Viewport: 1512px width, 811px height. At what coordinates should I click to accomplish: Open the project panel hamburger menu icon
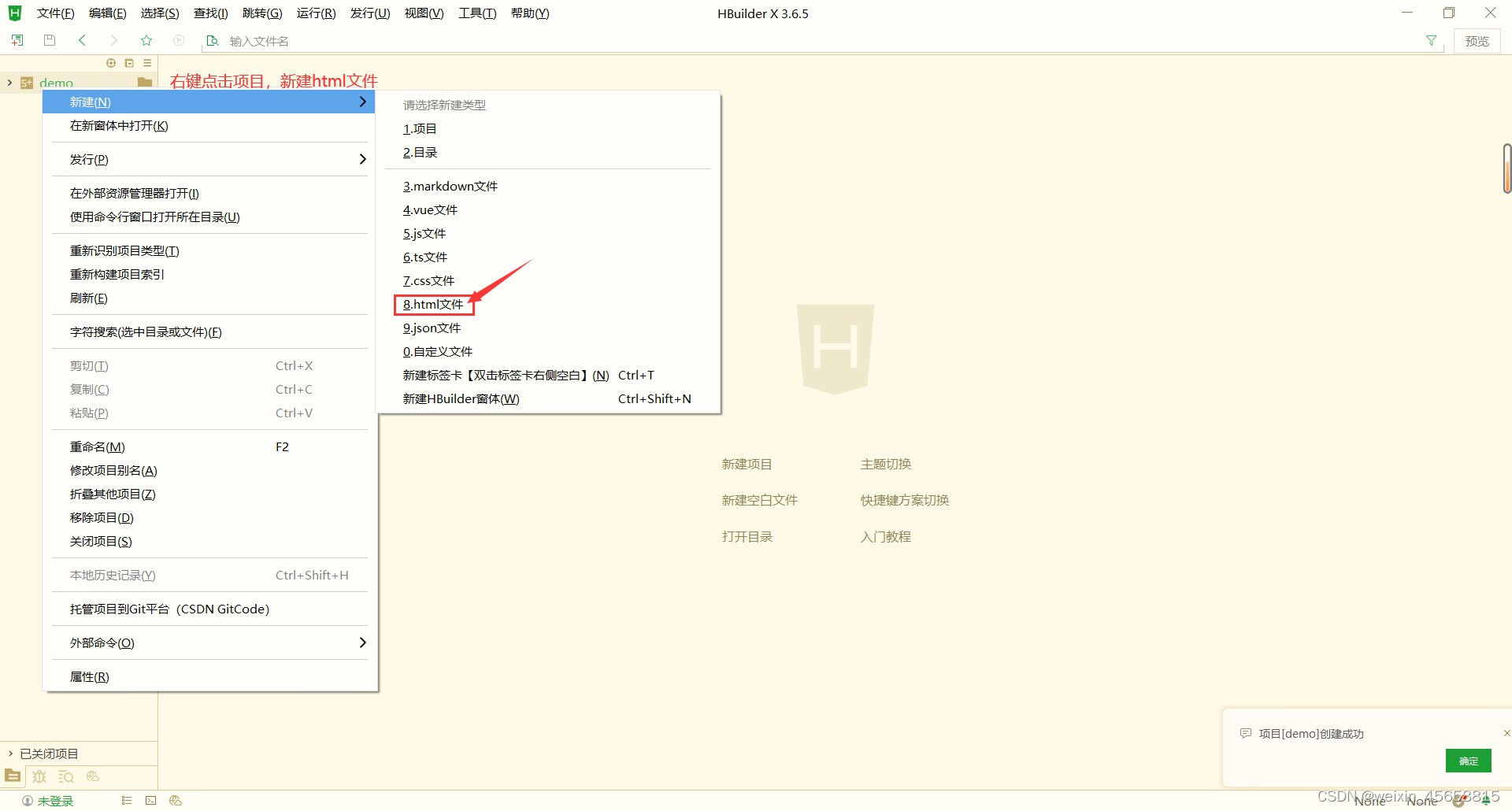pos(147,63)
